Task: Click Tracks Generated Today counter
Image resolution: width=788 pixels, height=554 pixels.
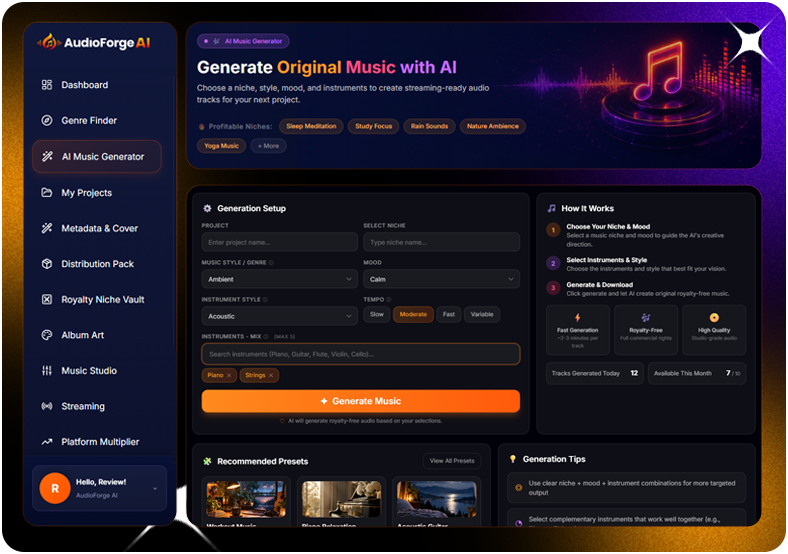Action: point(595,374)
